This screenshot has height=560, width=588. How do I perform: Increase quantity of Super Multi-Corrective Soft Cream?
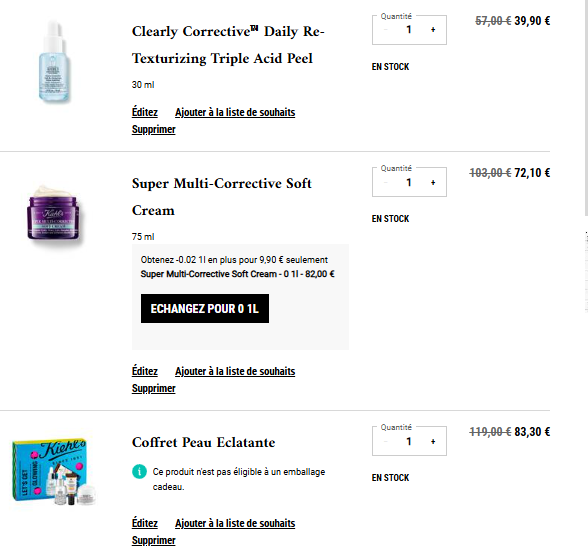(x=433, y=183)
